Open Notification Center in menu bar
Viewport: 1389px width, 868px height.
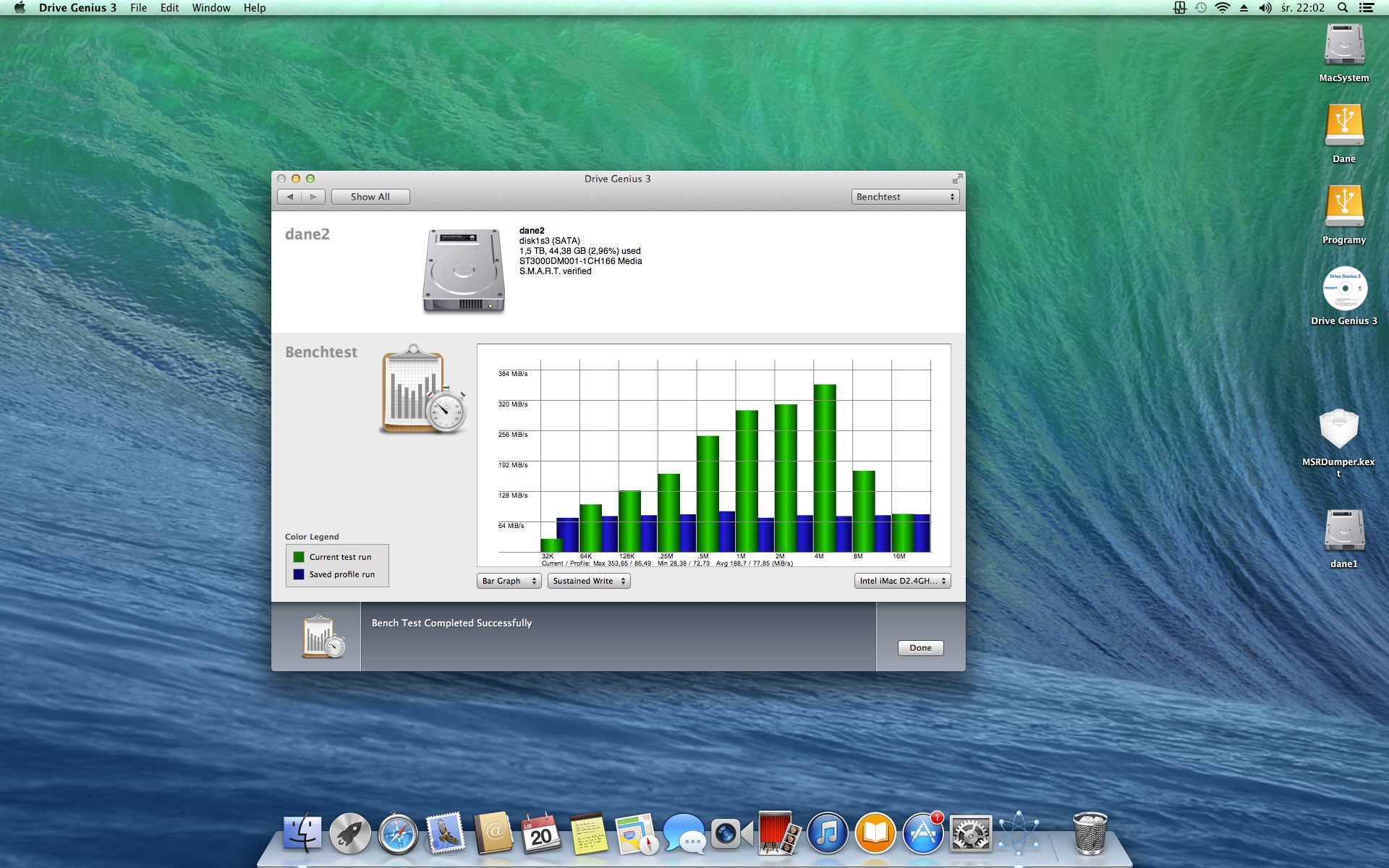tap(1367, 8)
